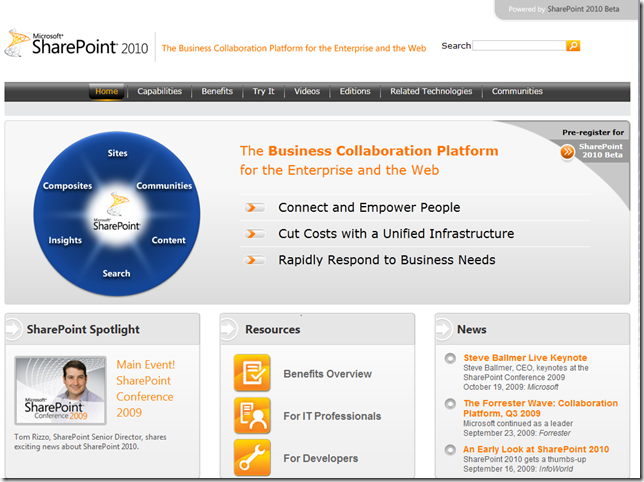Click the 'September 23, 2009: Forrester' text
The image size is (644, 482).
pyautogui.click(x=517, y=433)
